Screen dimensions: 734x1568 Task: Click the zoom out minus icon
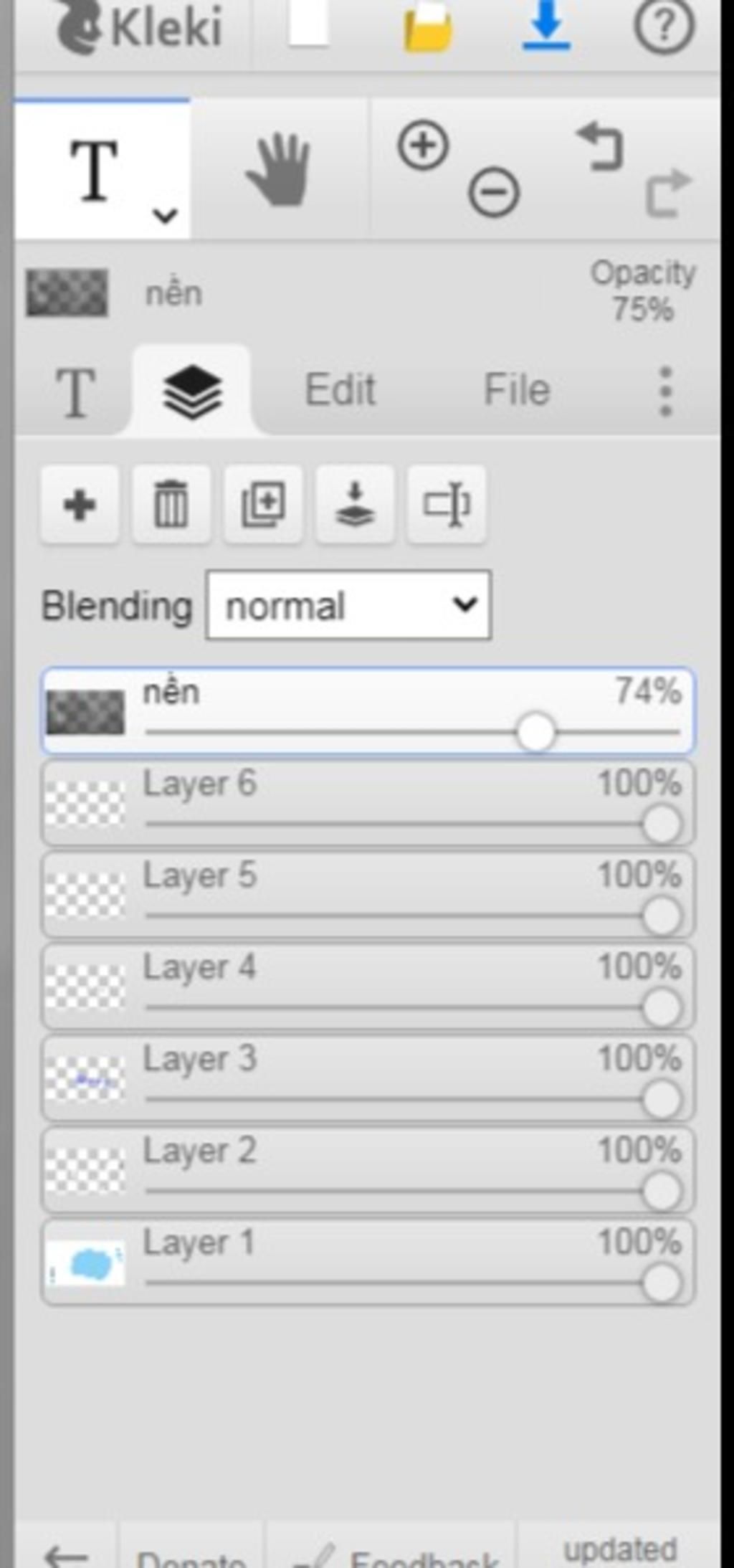tap(494, 192)
